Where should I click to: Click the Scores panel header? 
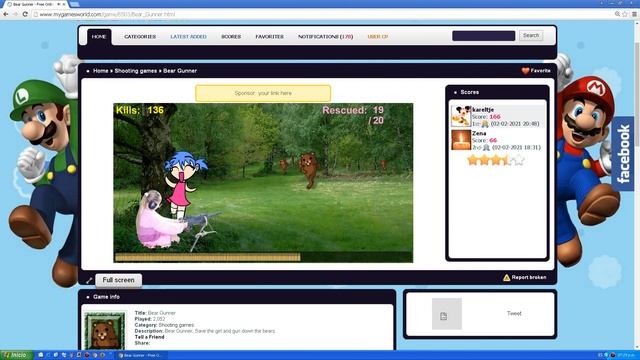(497, 92)
